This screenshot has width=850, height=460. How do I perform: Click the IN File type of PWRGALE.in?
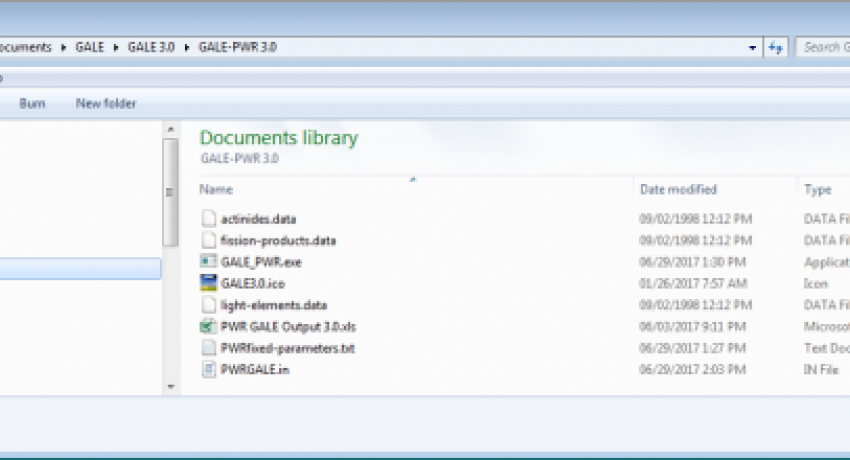click(x=821, y=370)
